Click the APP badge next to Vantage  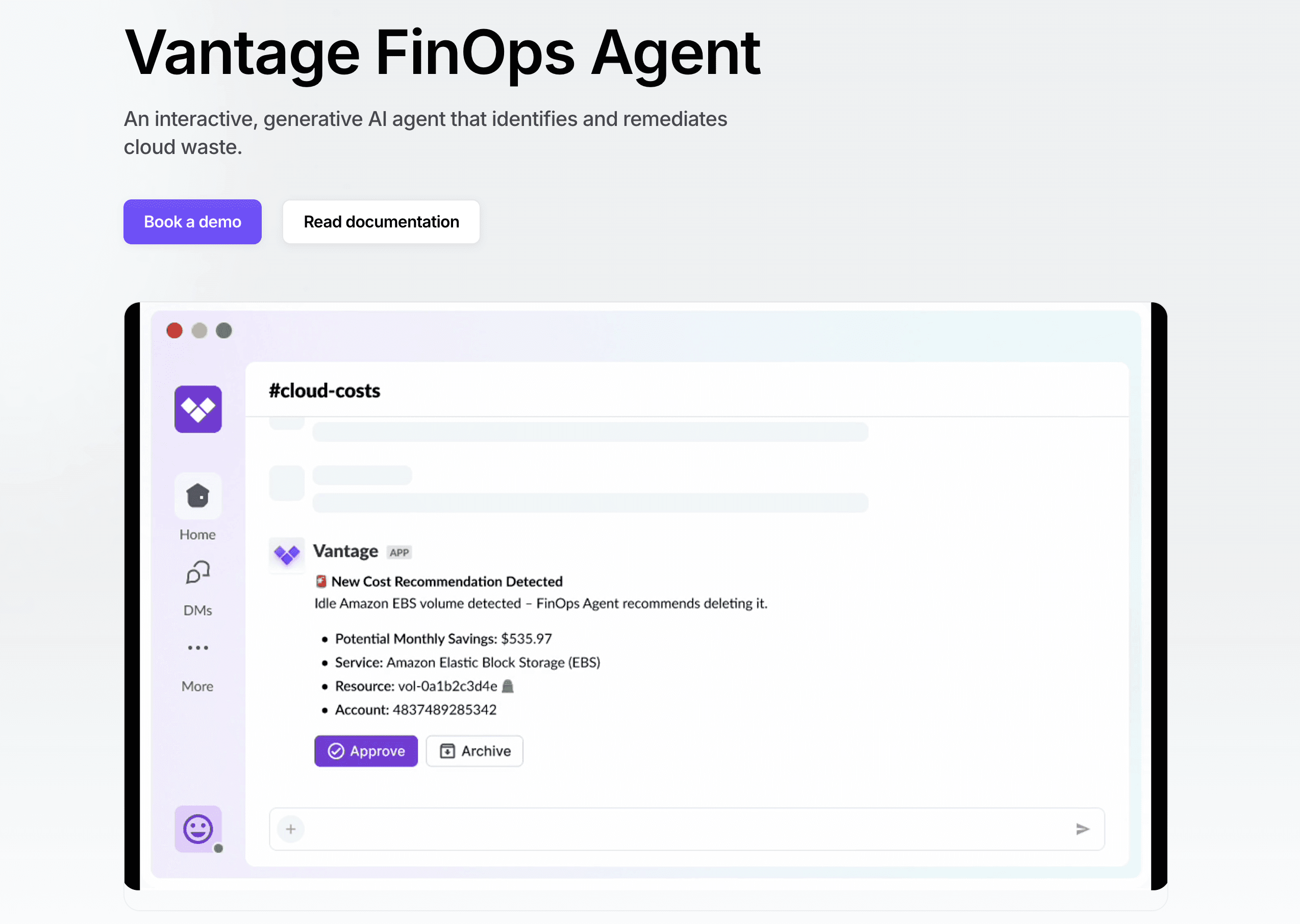click(399, 552)
